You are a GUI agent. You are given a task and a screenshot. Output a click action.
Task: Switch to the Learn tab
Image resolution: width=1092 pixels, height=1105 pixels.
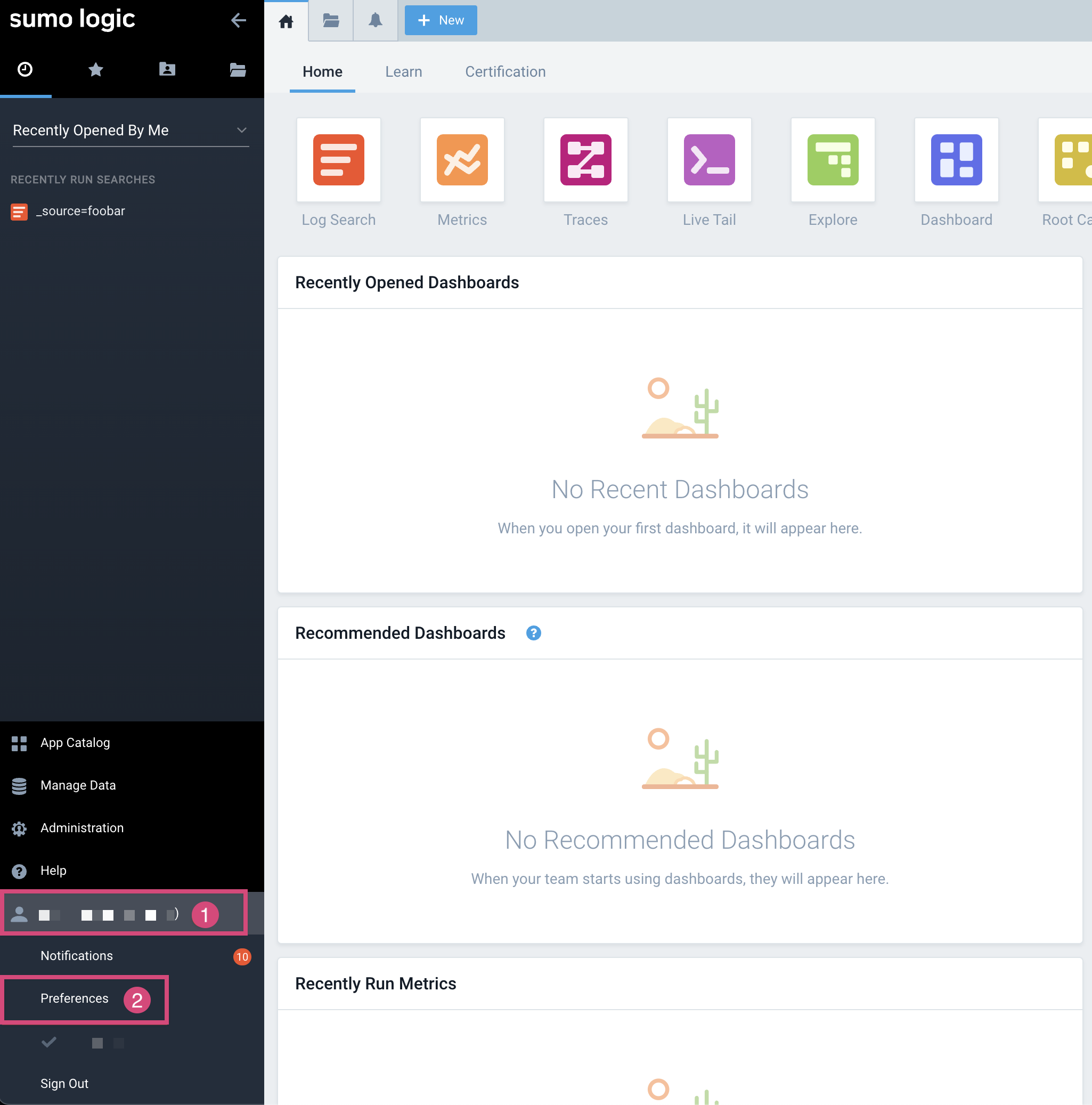tap(404, 72)
